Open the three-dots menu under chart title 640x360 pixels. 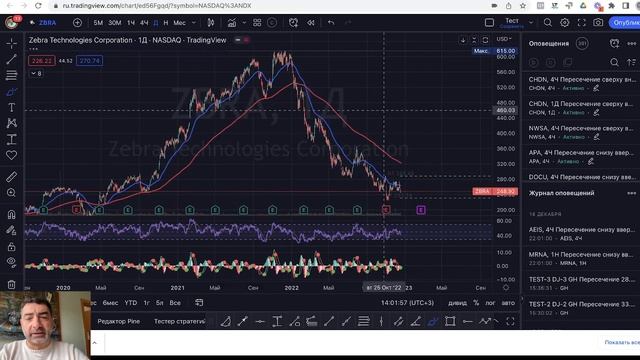pyautogui.click(x=33, y=49)
